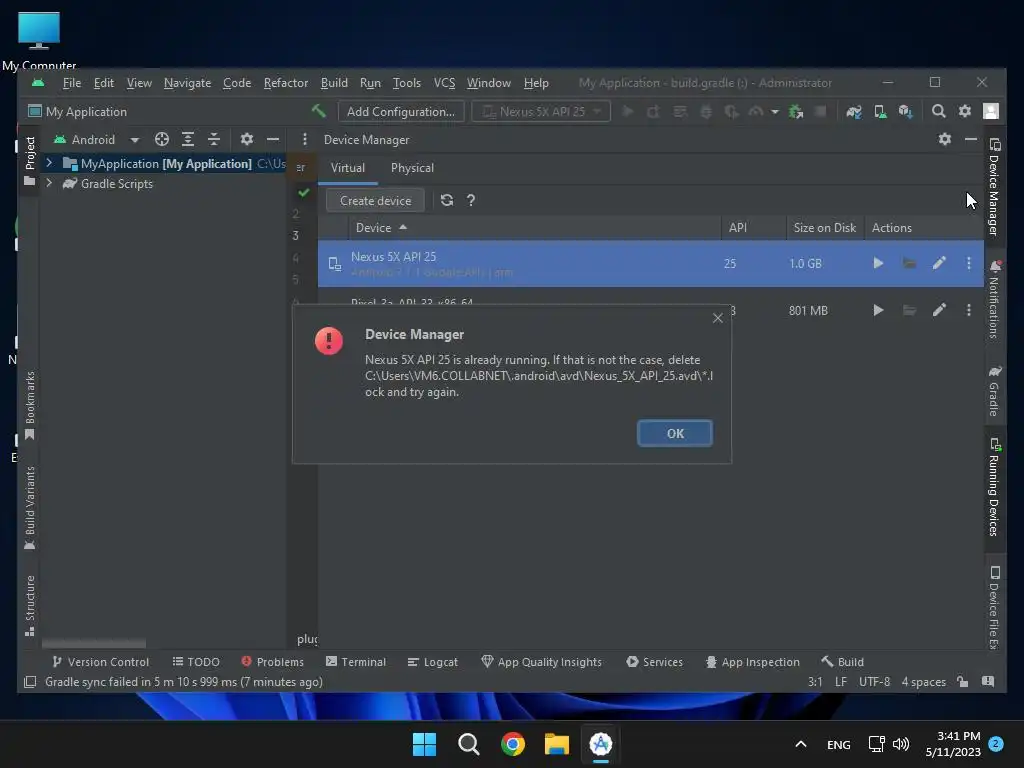Screen dimensions: 1024x768
Task: Open more actions for 801 MB device
Action: click(x=968, y=310)
